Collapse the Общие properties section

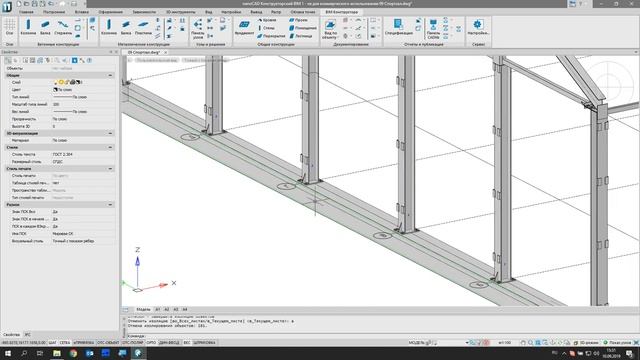coord(110,76)
